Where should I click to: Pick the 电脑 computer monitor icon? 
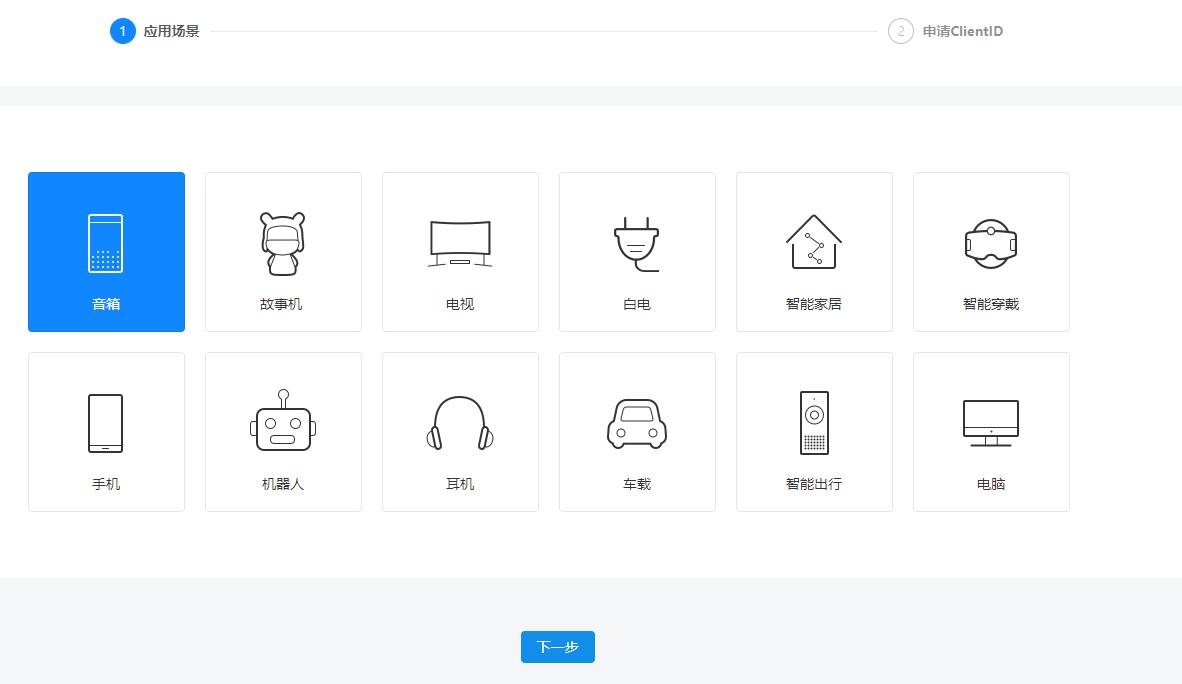pos(991,423)
